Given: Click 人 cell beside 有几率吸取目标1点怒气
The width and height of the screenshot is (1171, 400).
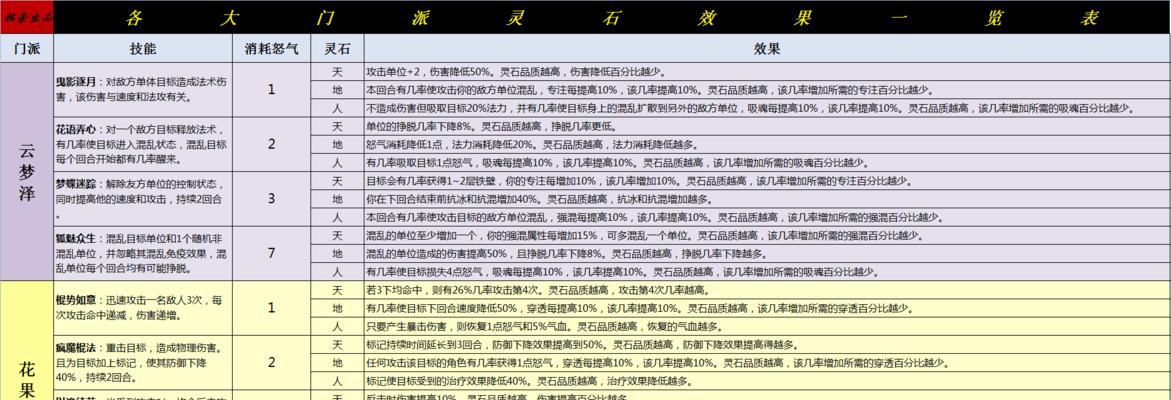Looking at the screenshot, I should pyautogui.click(x=337, y=162).
